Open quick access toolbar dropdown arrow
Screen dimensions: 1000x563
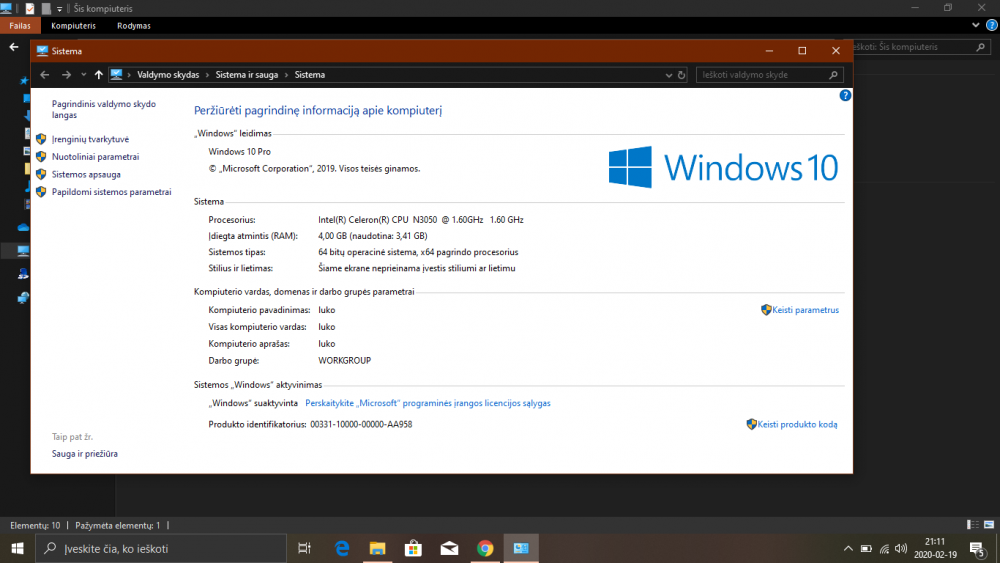(59, 9)
